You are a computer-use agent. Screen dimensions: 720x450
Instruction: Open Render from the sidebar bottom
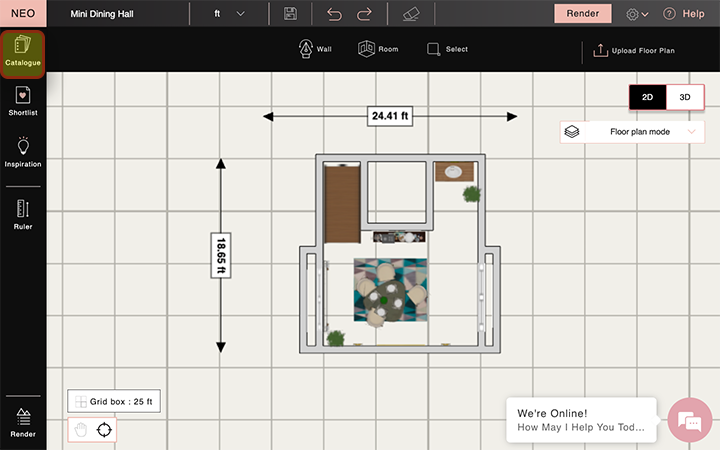tap(22, 422)
